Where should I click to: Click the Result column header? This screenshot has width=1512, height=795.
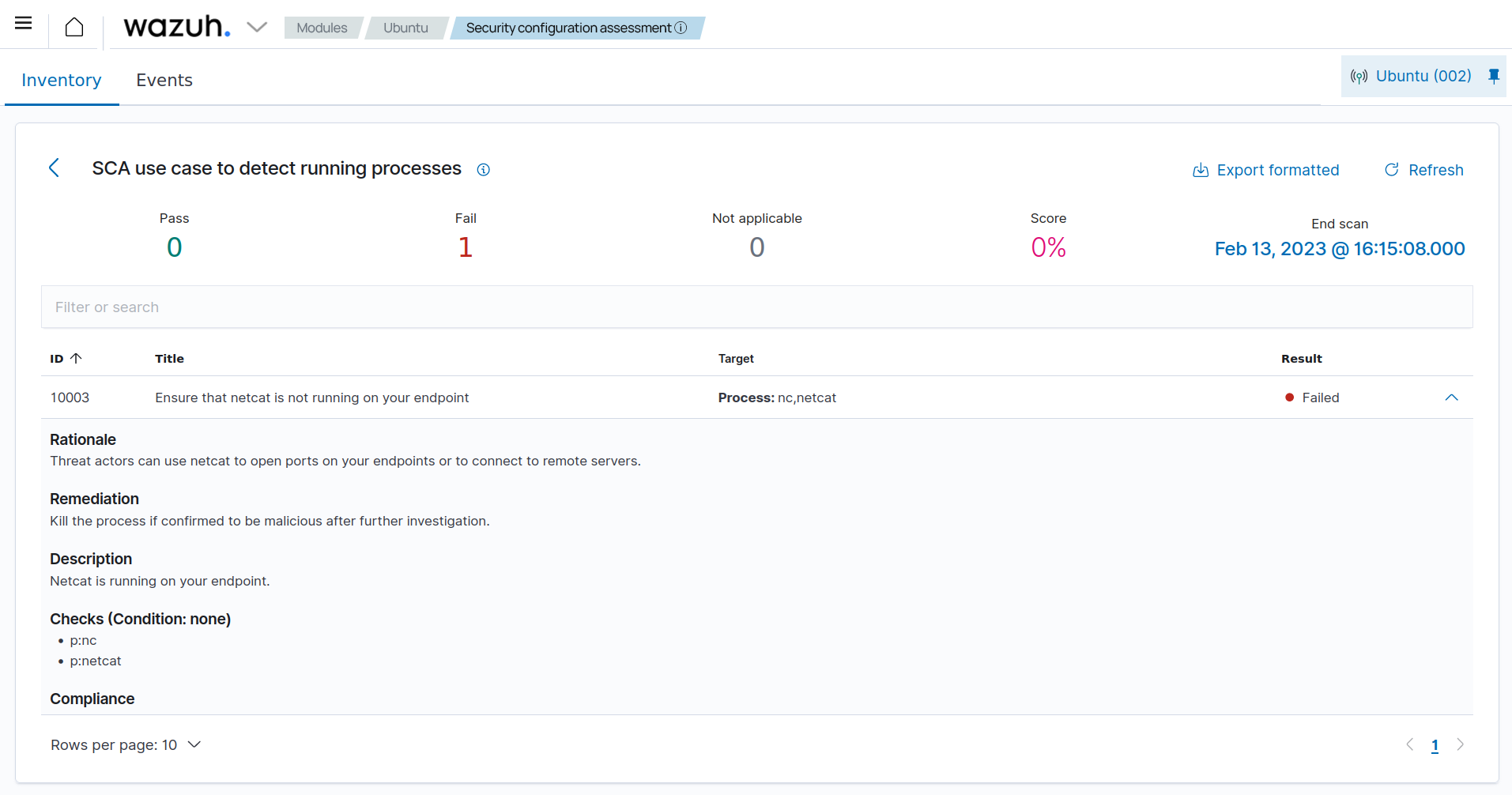[x=1301, y=358]
